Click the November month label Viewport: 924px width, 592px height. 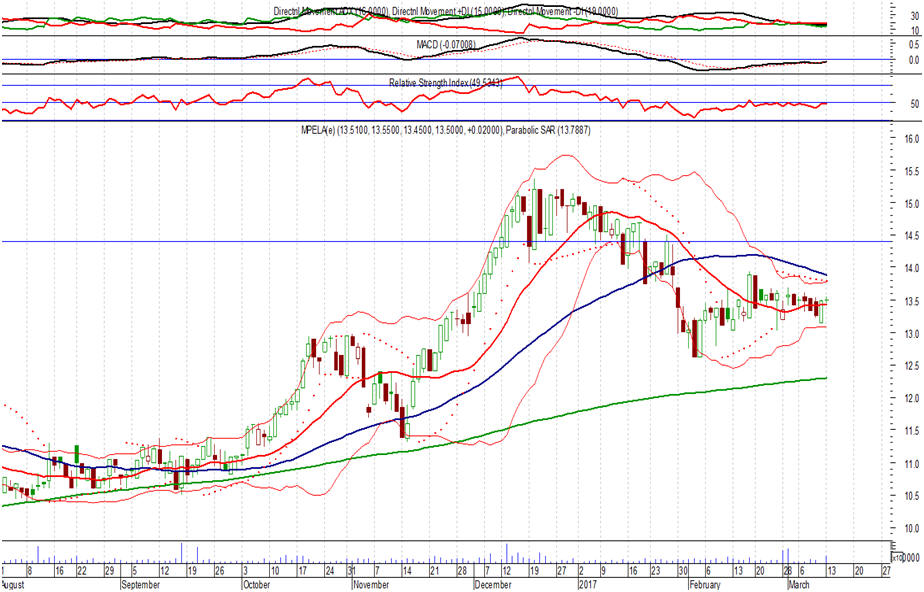[x=371, y=585]
